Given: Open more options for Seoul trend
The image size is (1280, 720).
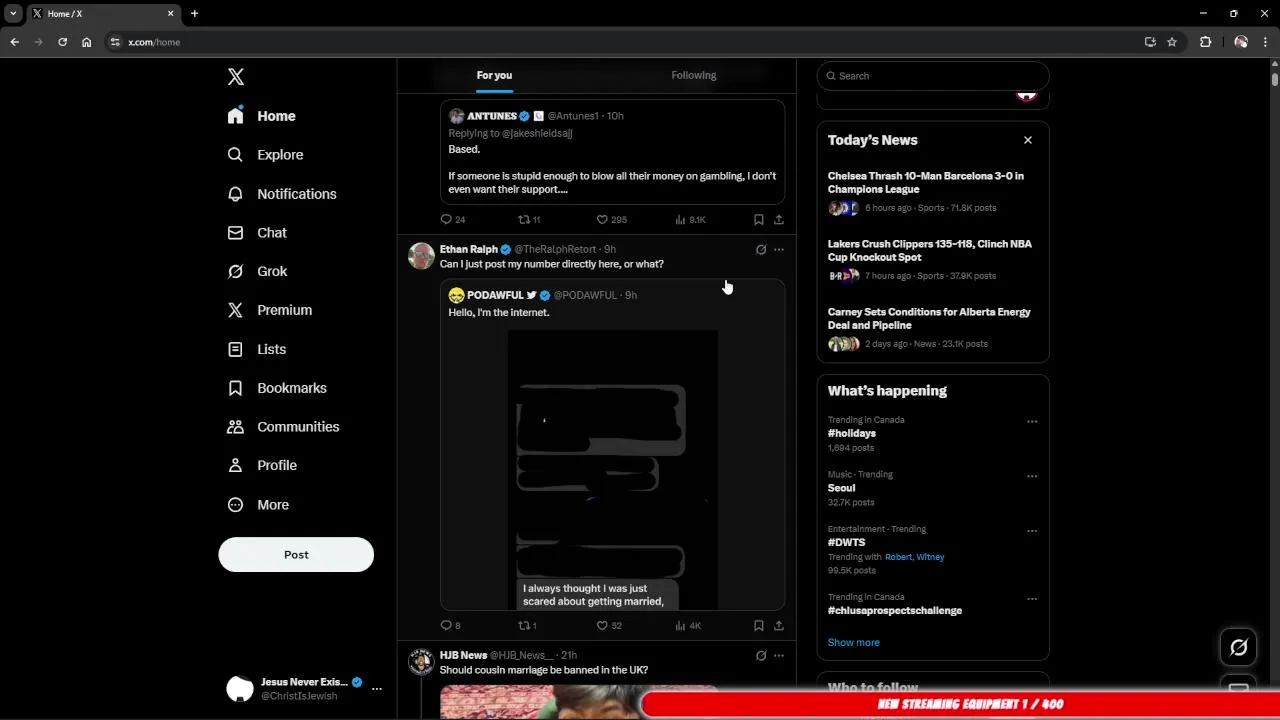Looking at the screenshot, I should point(1032,477).
